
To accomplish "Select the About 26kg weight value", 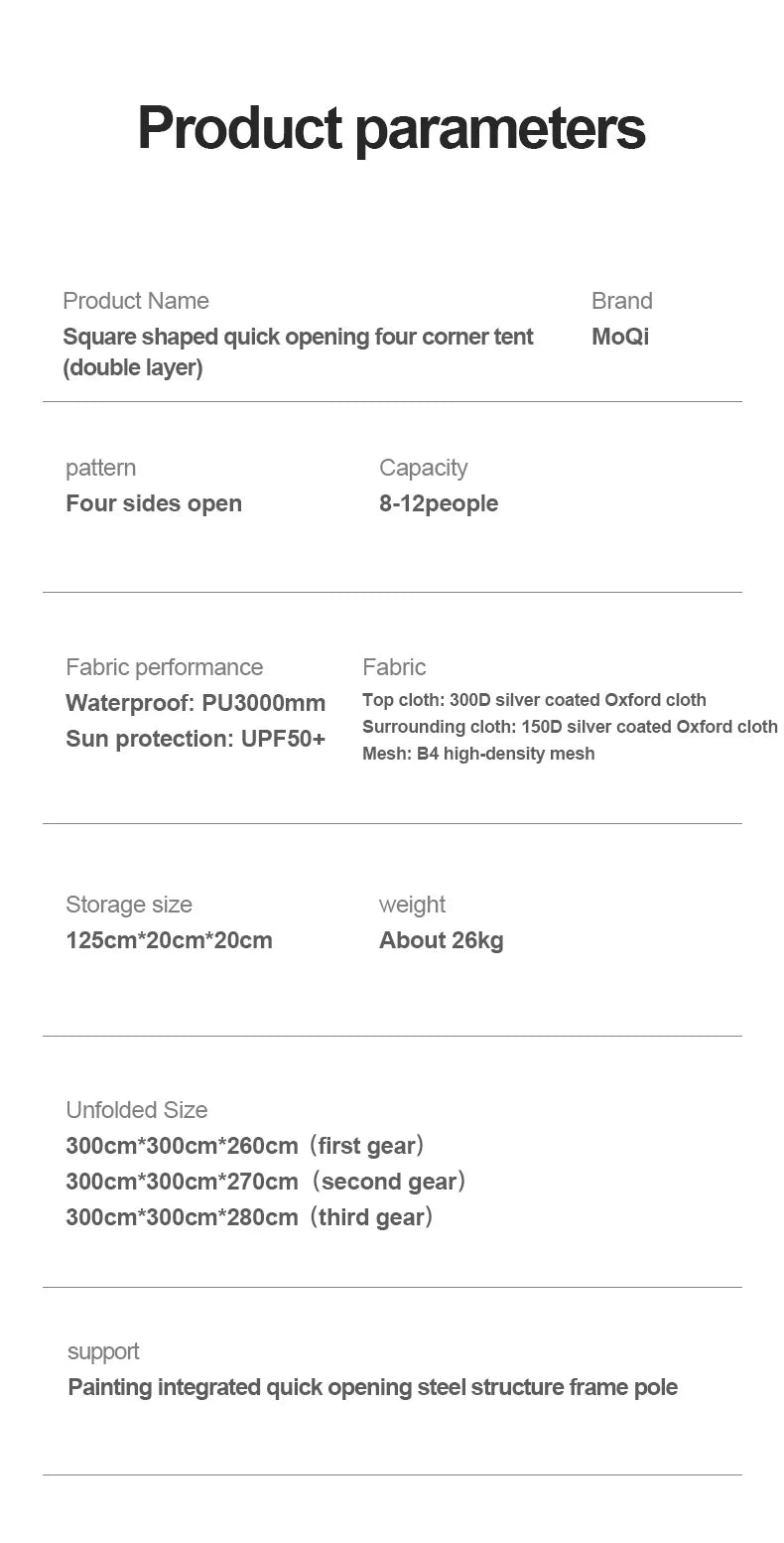I will coord(441,940).
